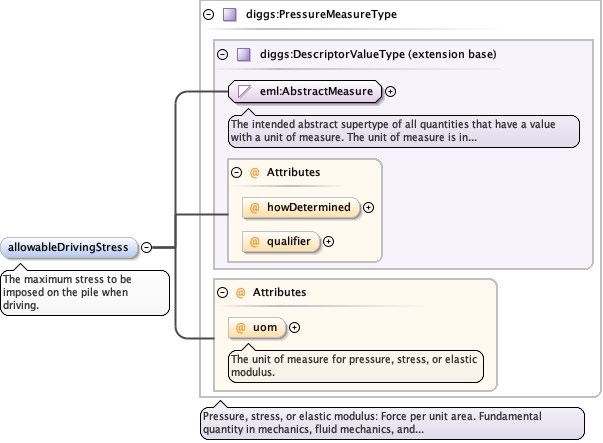Collapse the diggs:DescriptorValueType extension base group
The height and width of the screenshot is (443, 603).
tap(223, 54)
